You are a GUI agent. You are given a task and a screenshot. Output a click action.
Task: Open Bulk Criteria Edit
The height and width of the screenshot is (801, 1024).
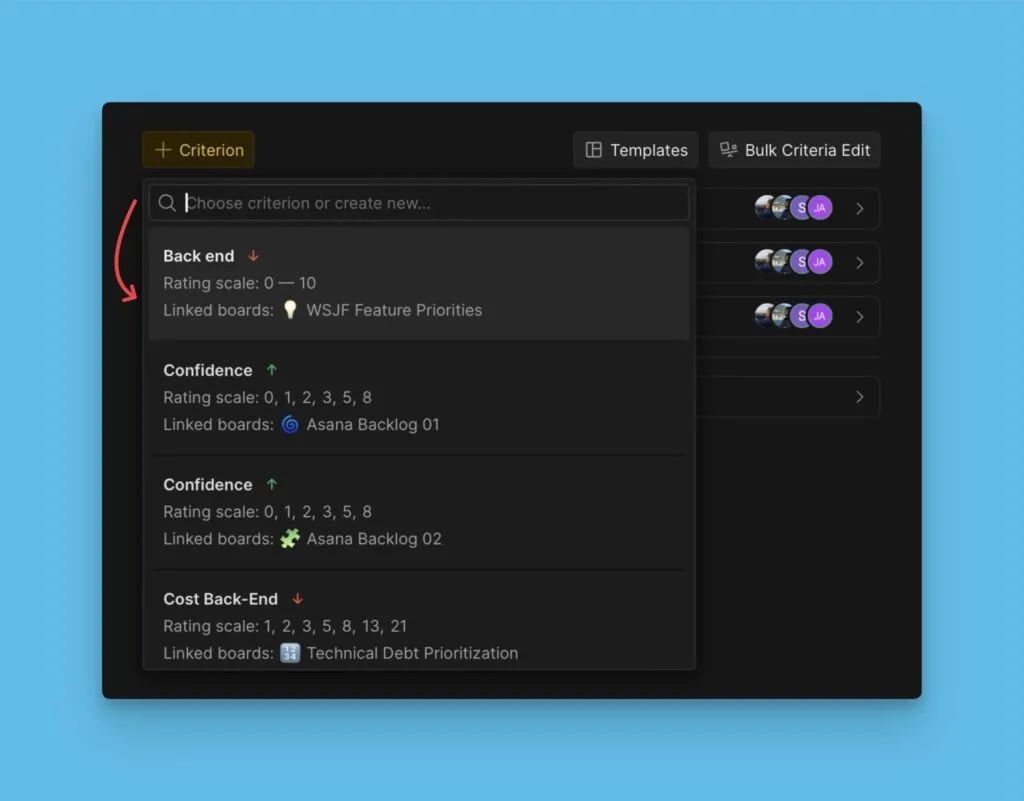(x=794, y=150)
